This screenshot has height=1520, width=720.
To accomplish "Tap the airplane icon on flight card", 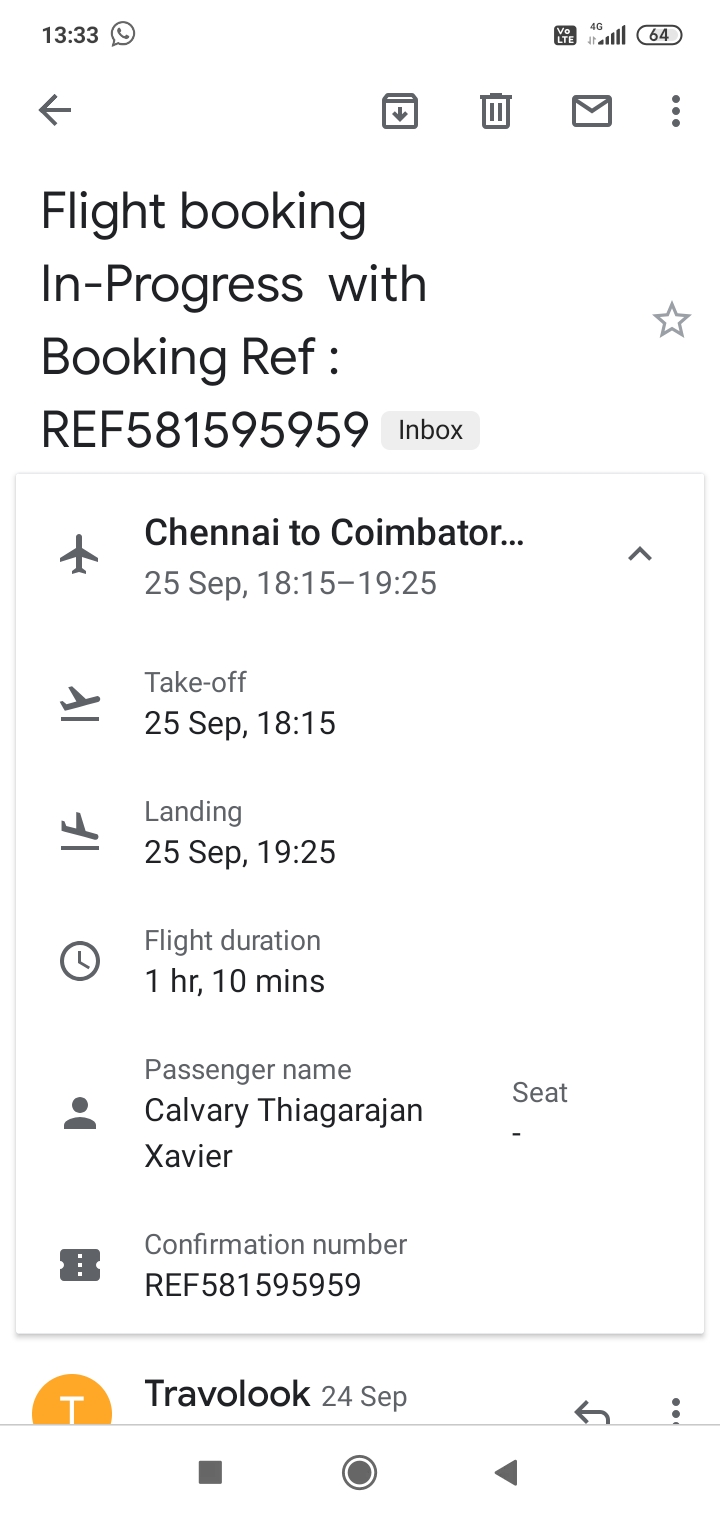I will coord(80,554).
